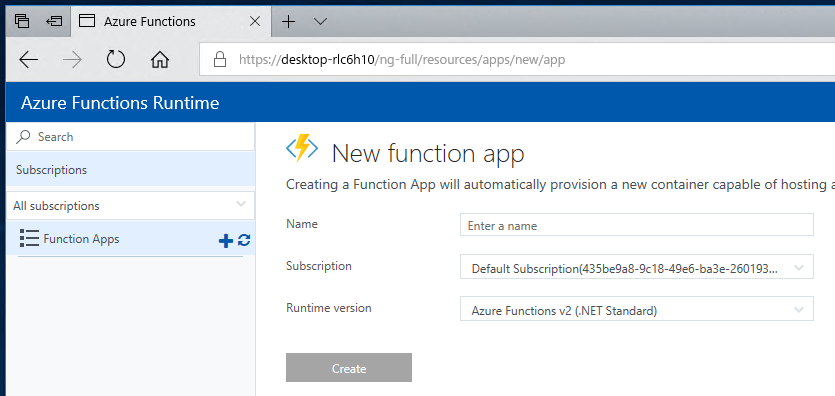The height and width of the screenshot is (396, 835).
Task: Go to the browser Home page
Action: [x=160, y=60]
